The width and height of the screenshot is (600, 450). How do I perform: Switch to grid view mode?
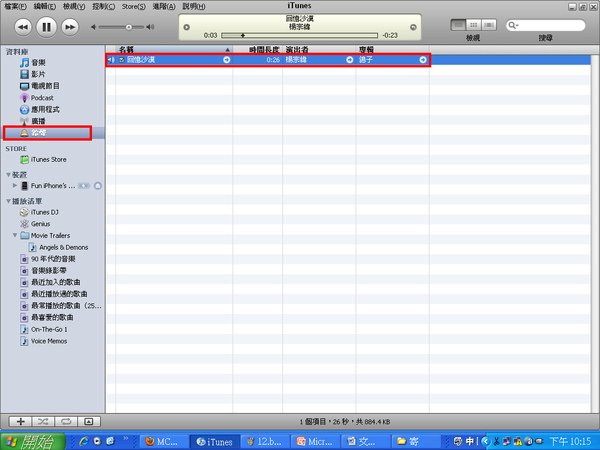coord(473,25)
